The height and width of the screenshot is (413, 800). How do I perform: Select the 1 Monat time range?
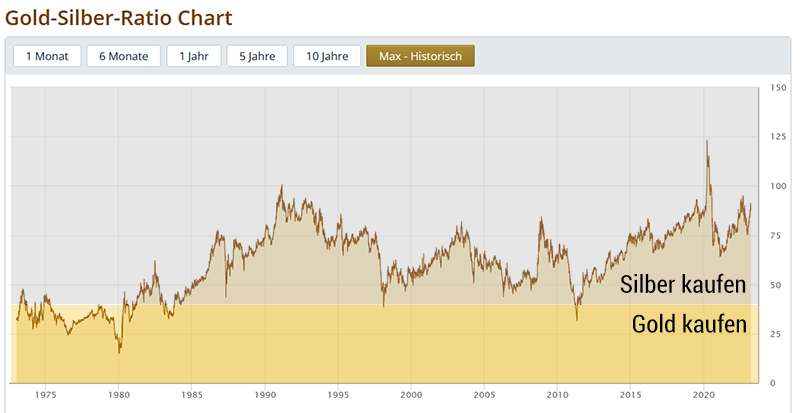(47, 56)
